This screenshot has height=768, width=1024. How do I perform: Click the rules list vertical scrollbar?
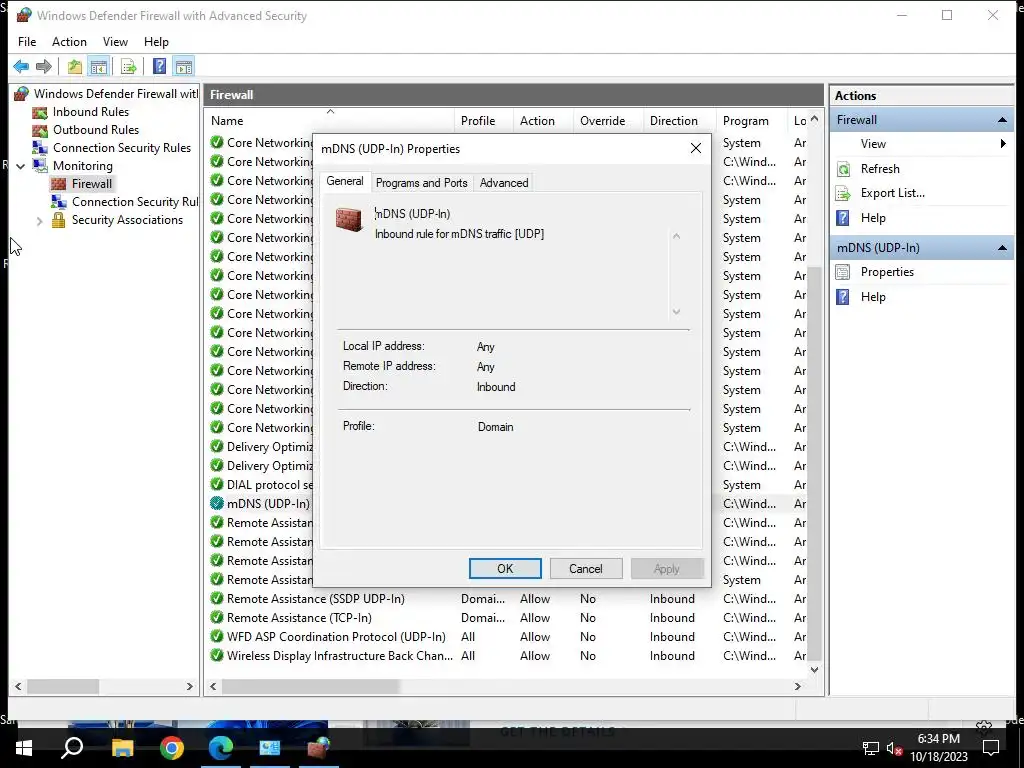tap(814, 464)
